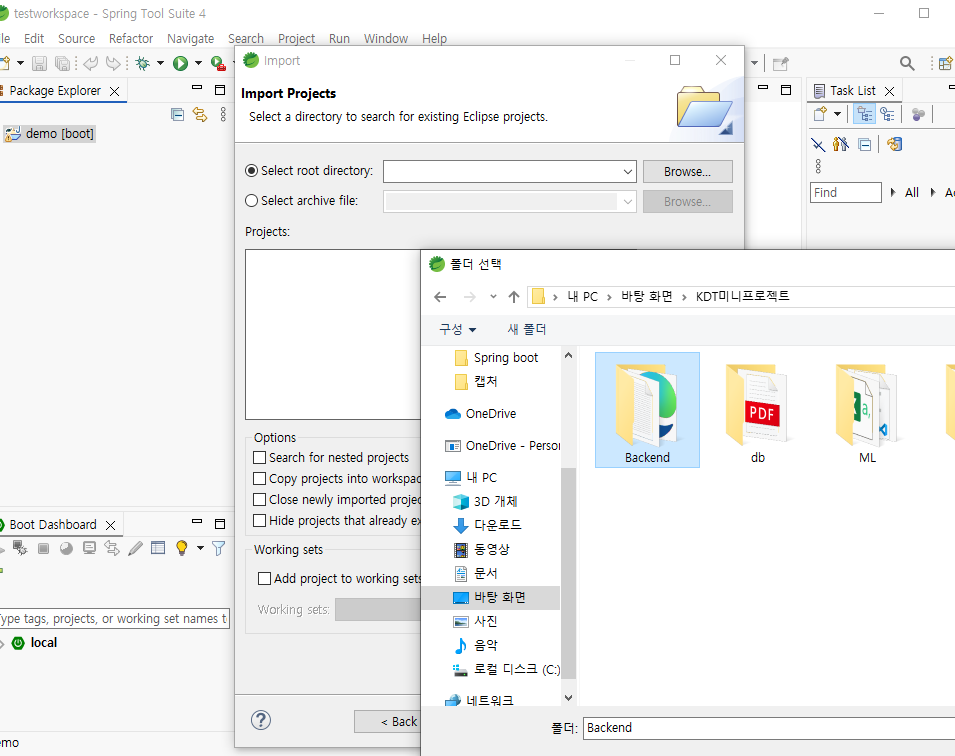Click the Debug bug icon in toolbar
Viewport: 955px width, 756px height.
[x=143, y=63]
